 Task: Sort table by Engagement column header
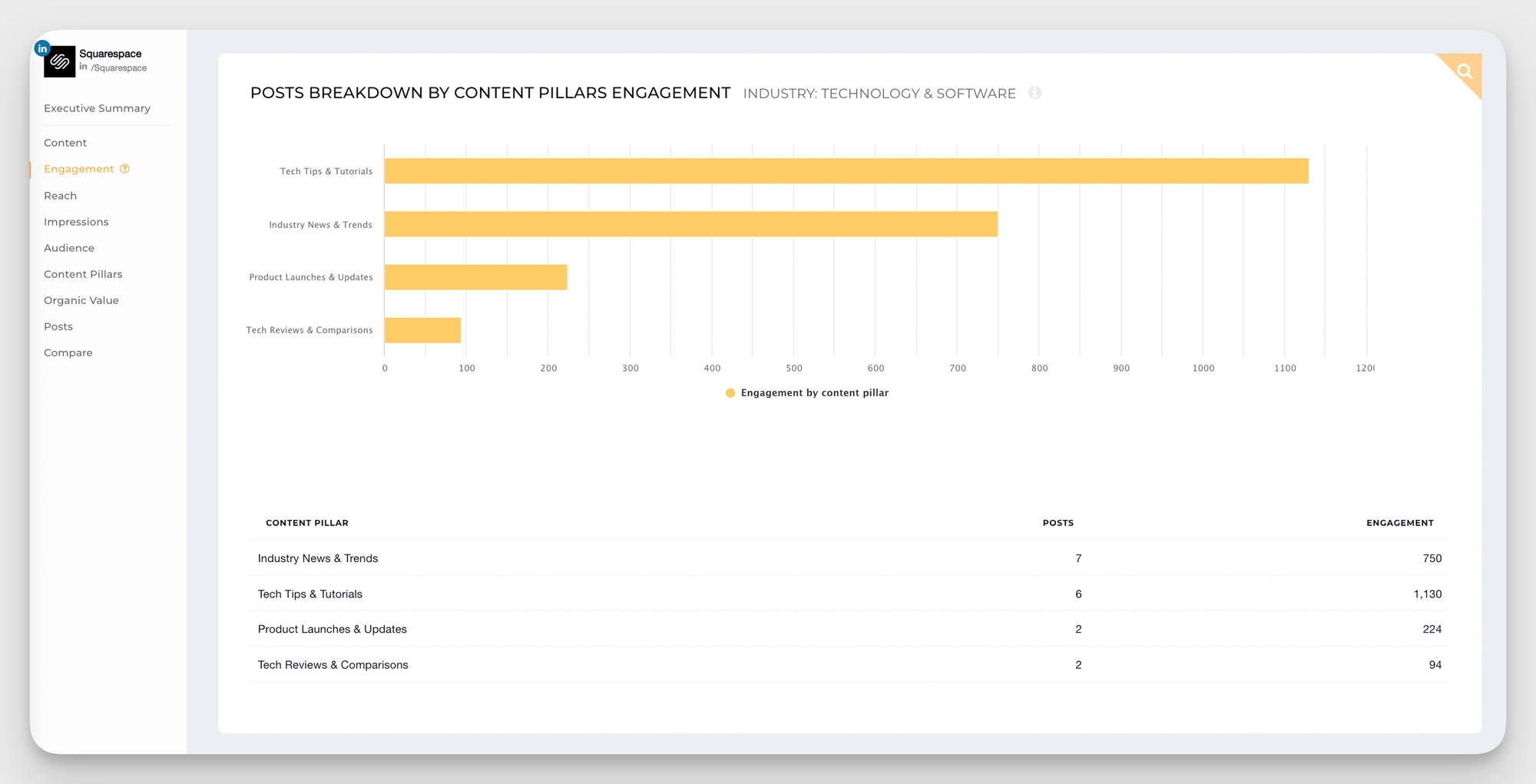[1399, 523]
